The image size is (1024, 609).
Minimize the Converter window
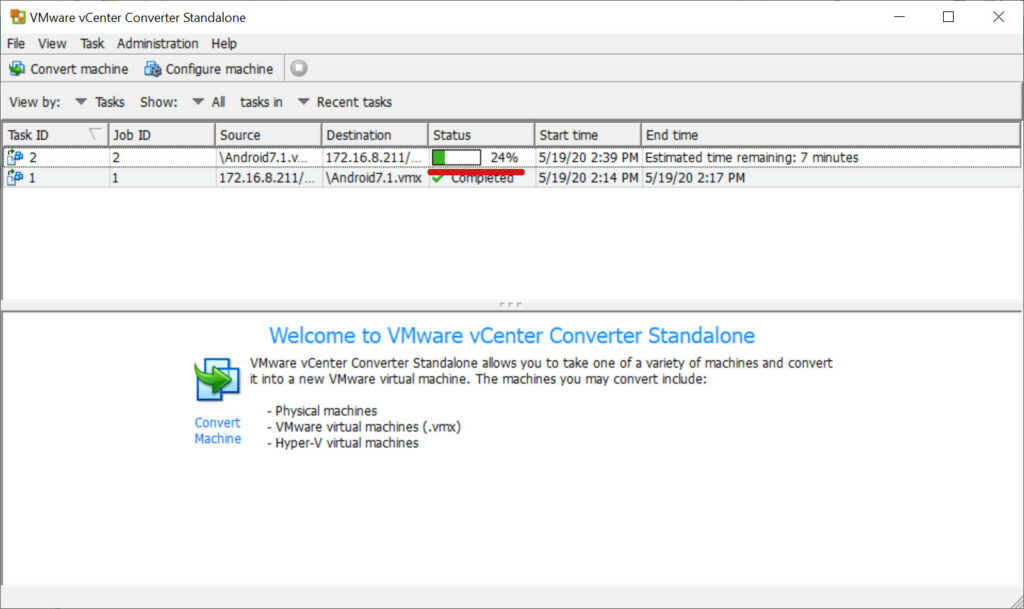tap(899, 17)
